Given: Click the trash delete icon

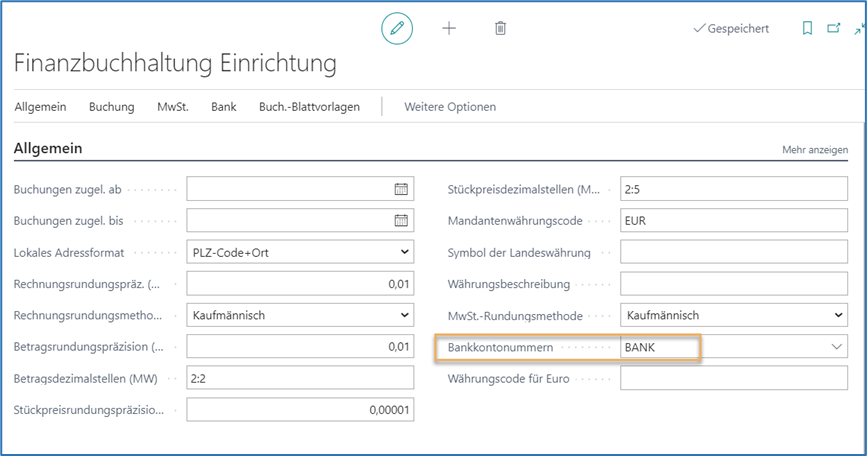Looking at the screenshot, I should tap(500, 29).
